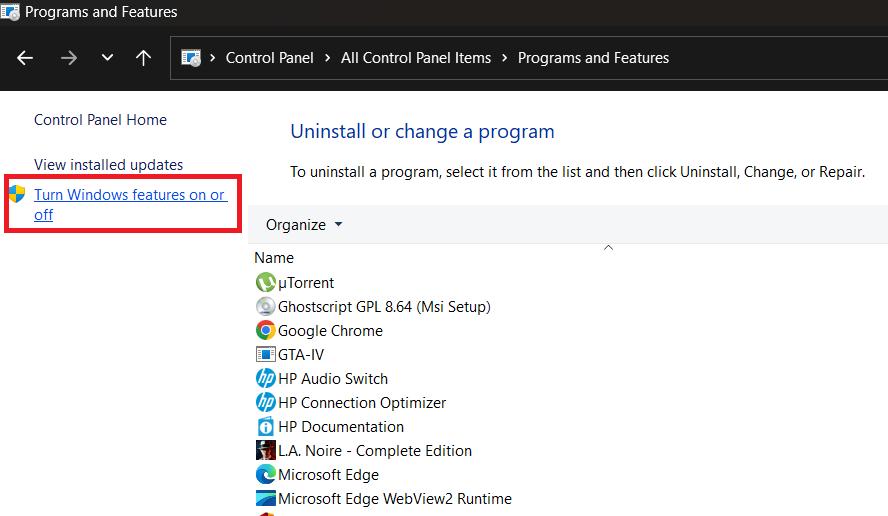This screenshot has height=516, width=888.
Task: Select the Google Chrome icon
Action: pyautogui.click(x=265, y=330)
